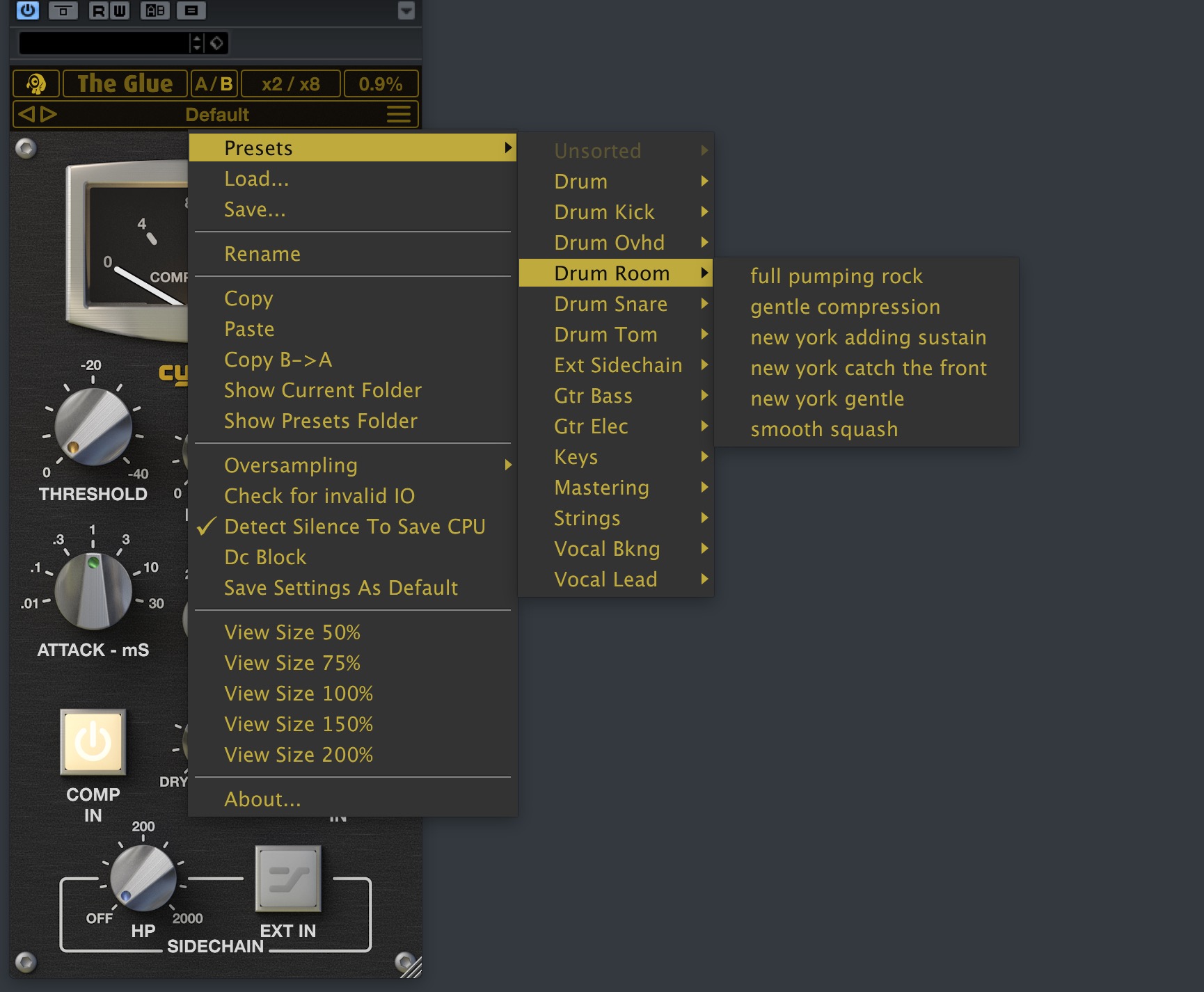The height and width of the screenshot is (992, 1204).
Task: Go to next preset with right arrow
Action: [x=48, y=114]
